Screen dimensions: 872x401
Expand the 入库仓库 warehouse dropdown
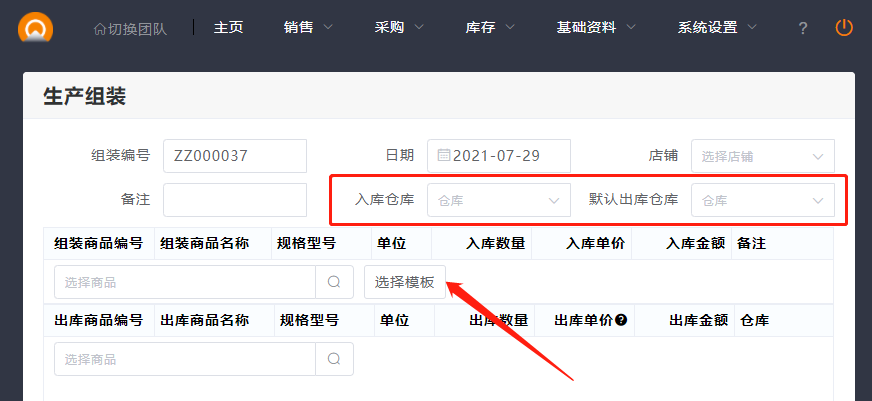click(x=498, y=200)
